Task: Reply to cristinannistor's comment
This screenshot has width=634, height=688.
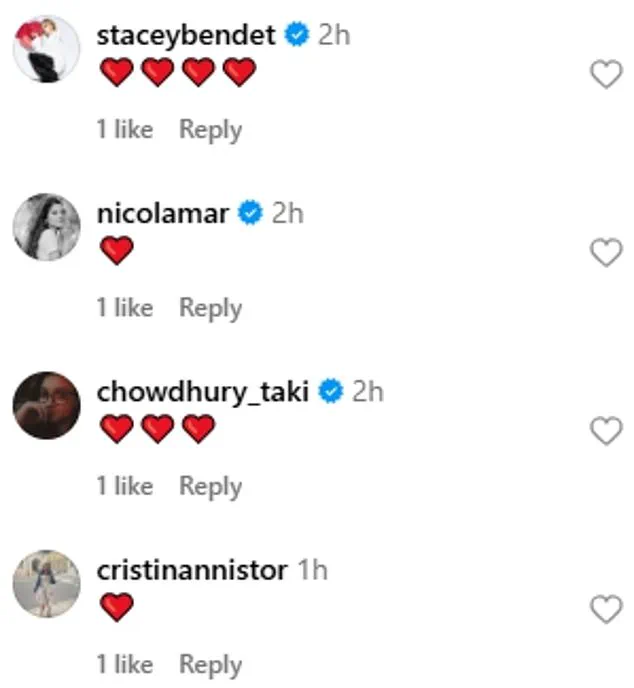Action: pos(210,664)
